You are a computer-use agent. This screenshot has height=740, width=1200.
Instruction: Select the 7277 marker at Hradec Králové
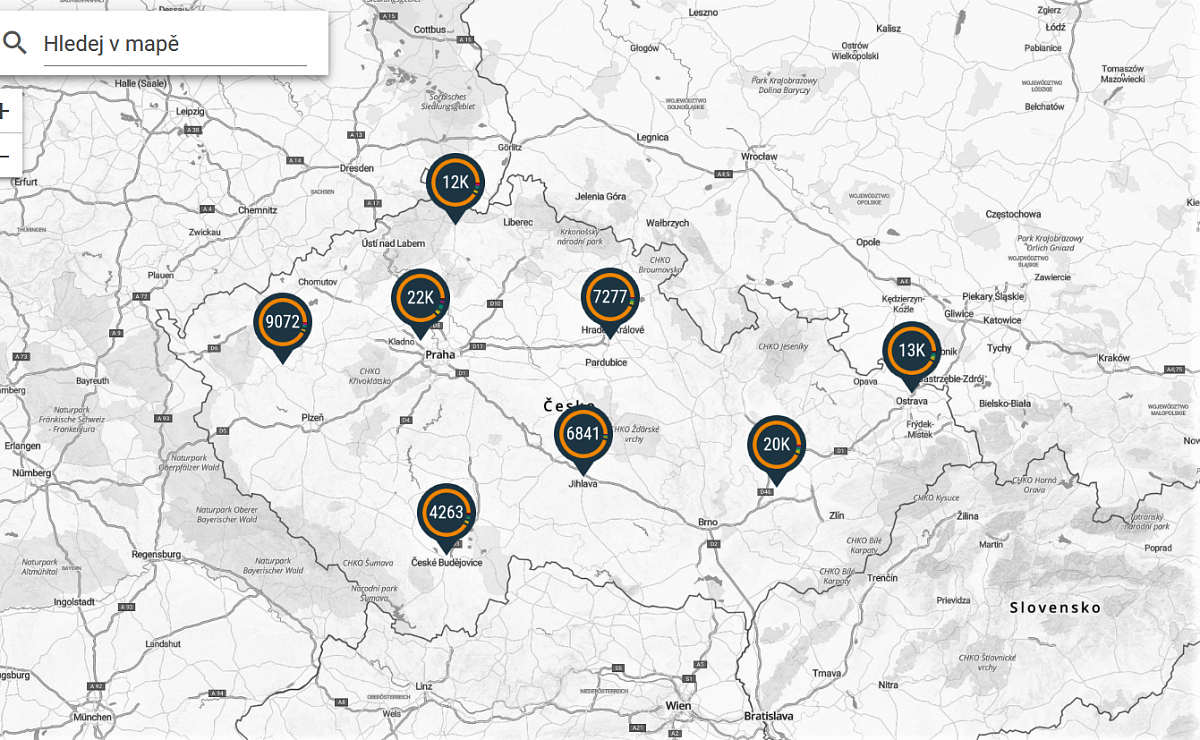pos(610,297)
